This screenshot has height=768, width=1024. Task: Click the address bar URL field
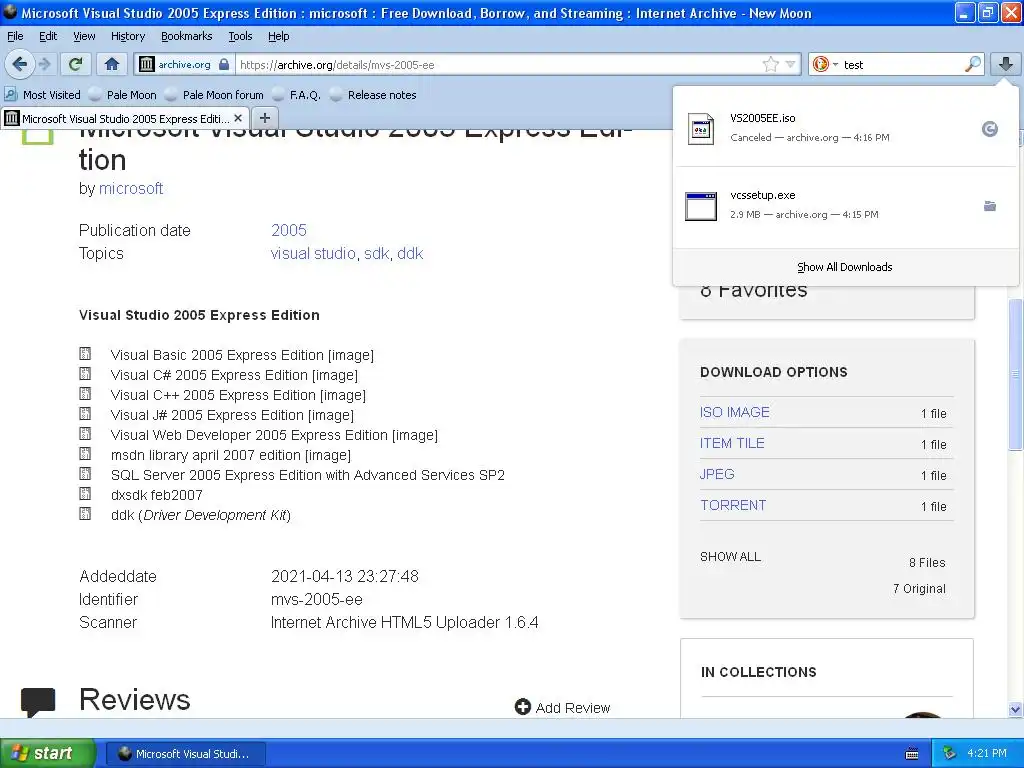click(x=496, y=64)
